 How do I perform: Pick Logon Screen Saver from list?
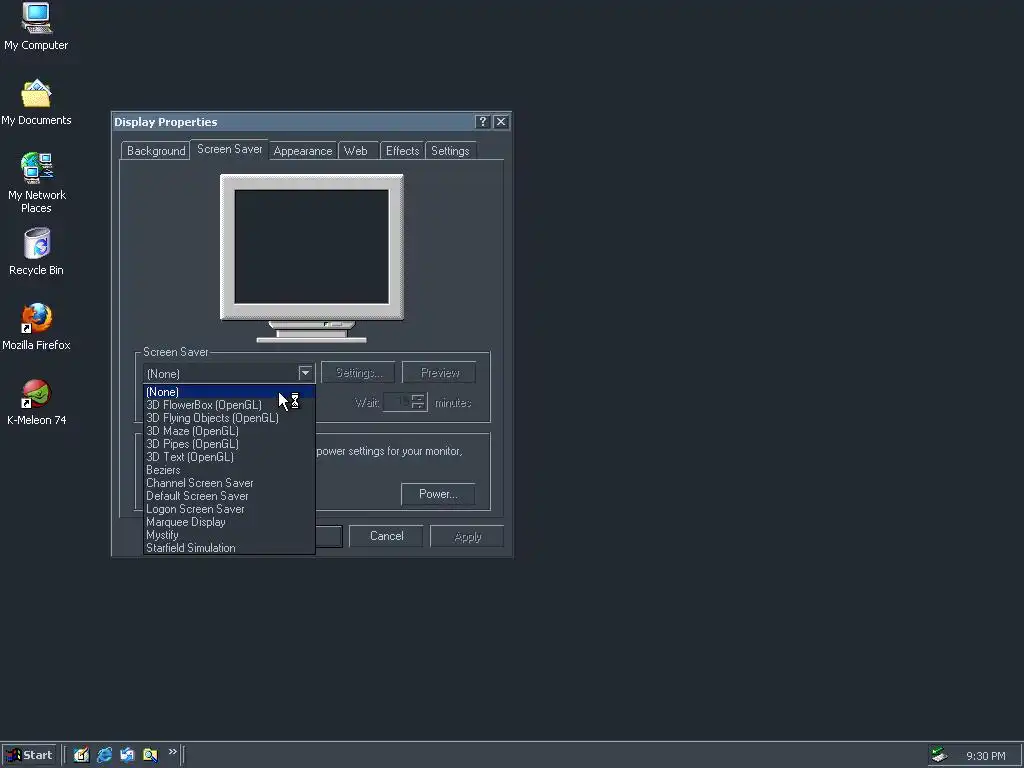(229, 509)
